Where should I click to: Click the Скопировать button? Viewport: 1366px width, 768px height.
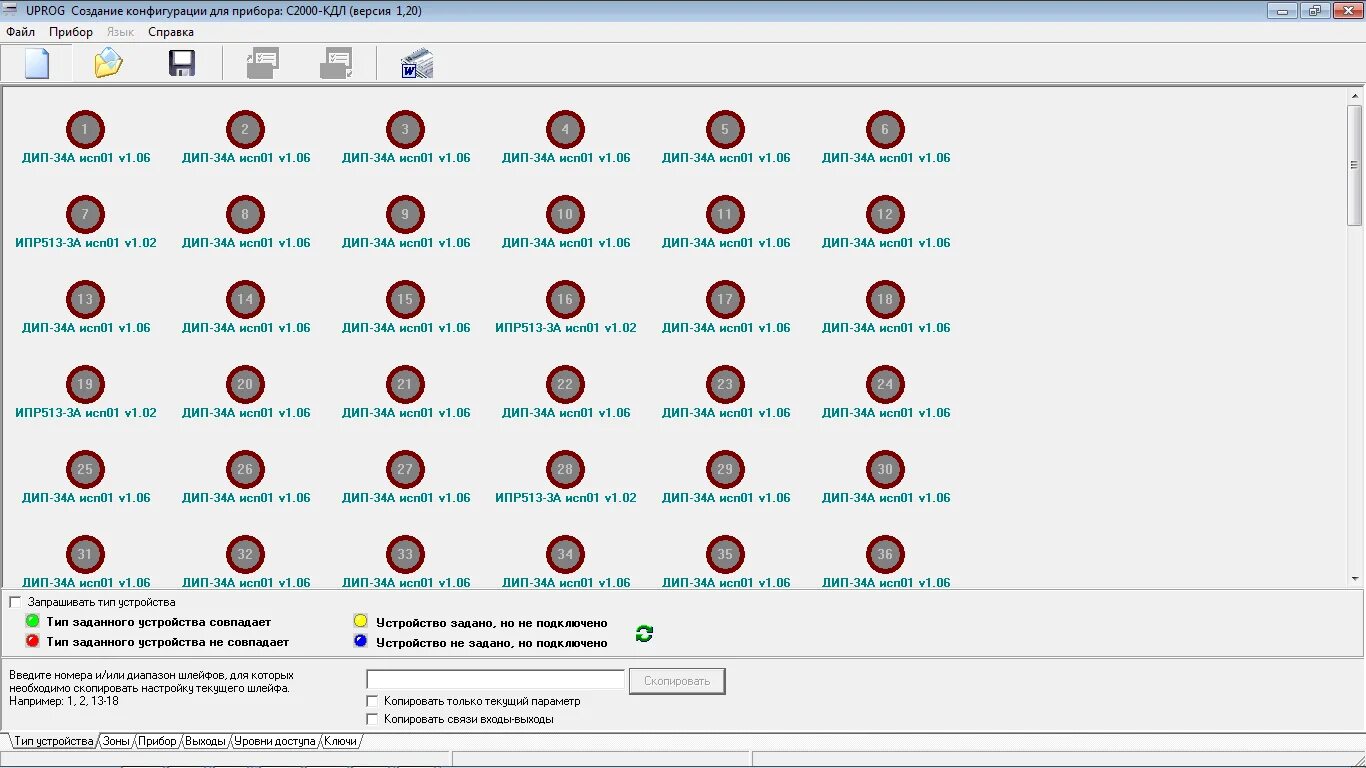pos(677,681)
